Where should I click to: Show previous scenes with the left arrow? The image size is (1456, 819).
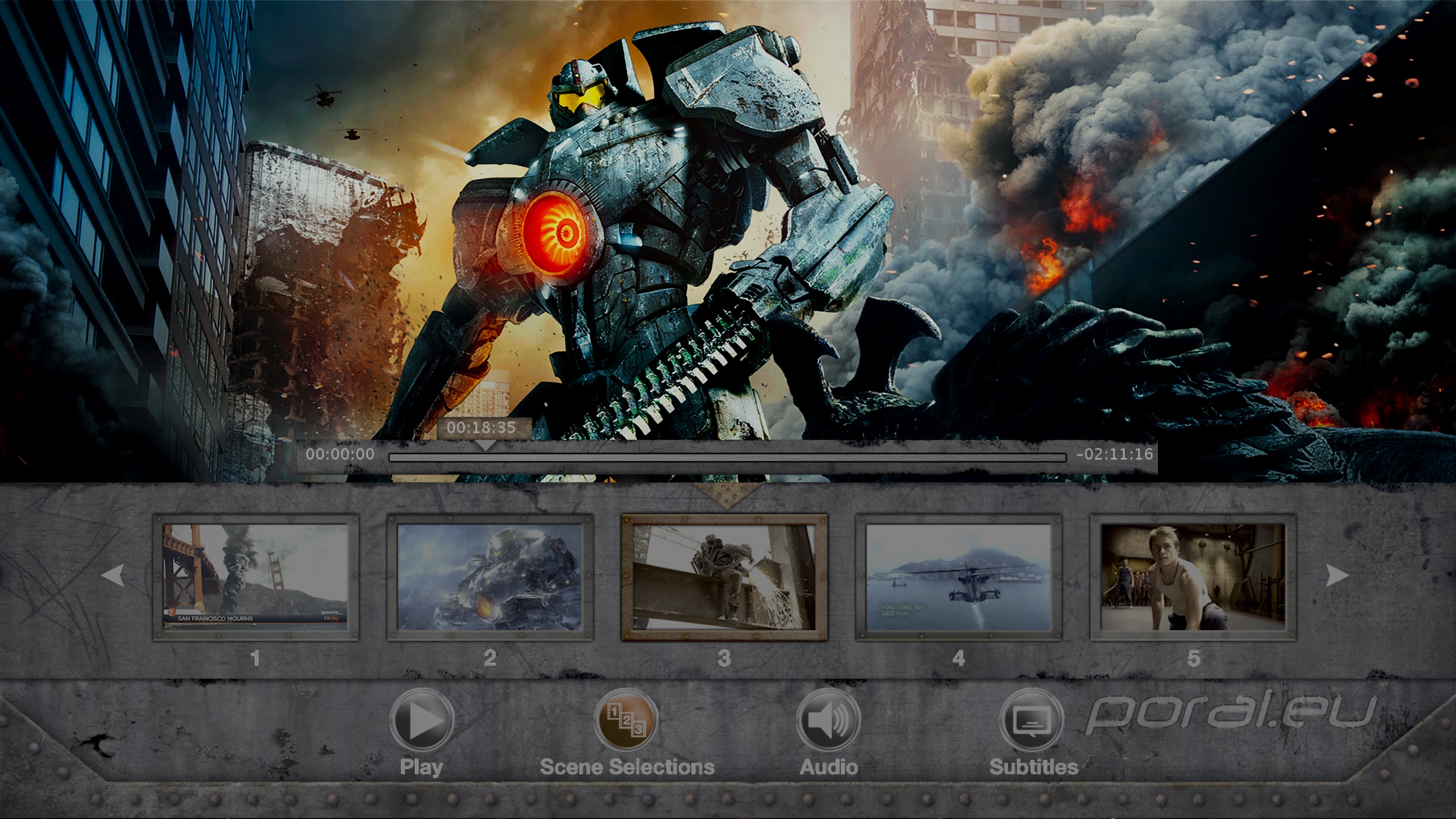(113, 576)
